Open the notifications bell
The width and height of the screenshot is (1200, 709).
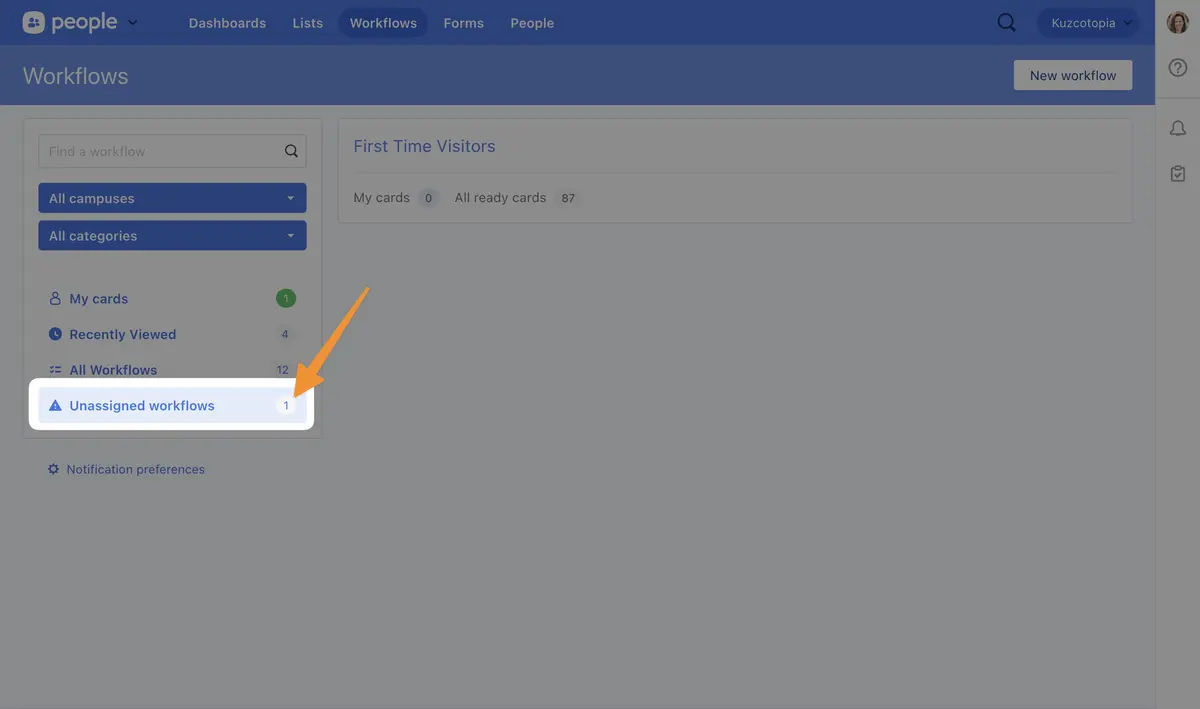tap(1178, 128)
